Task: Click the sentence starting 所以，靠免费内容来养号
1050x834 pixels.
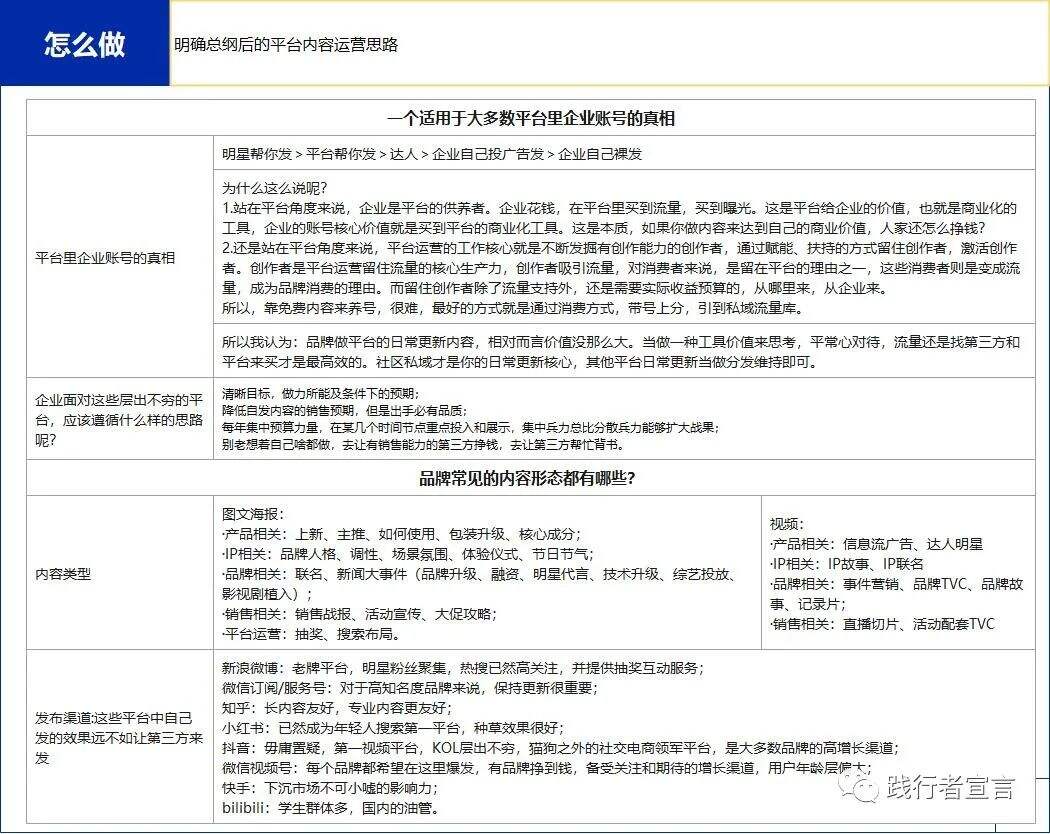Action: click(x=512, y=308)
